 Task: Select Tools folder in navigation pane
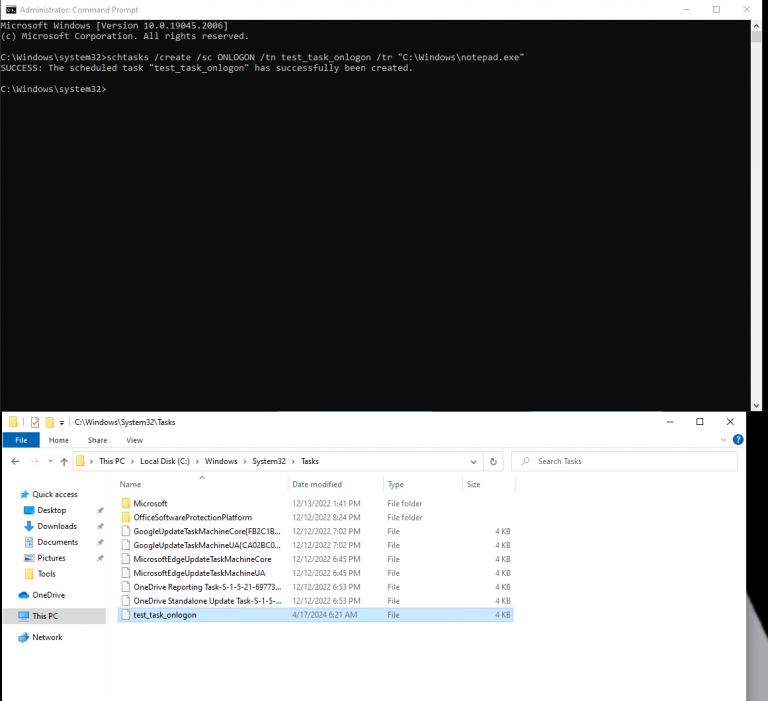47,574
